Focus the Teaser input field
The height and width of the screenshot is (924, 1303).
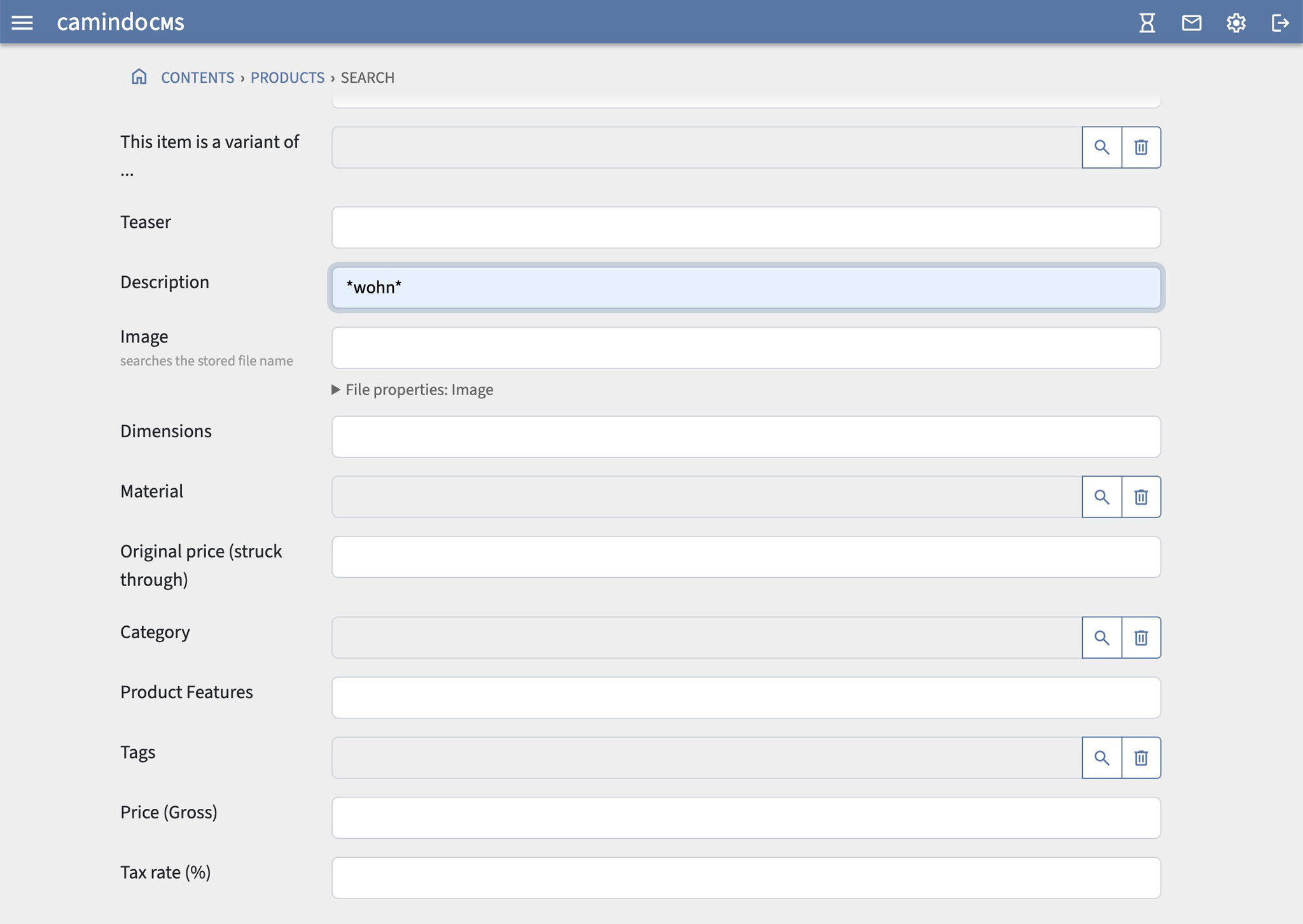tap(746, 227)
